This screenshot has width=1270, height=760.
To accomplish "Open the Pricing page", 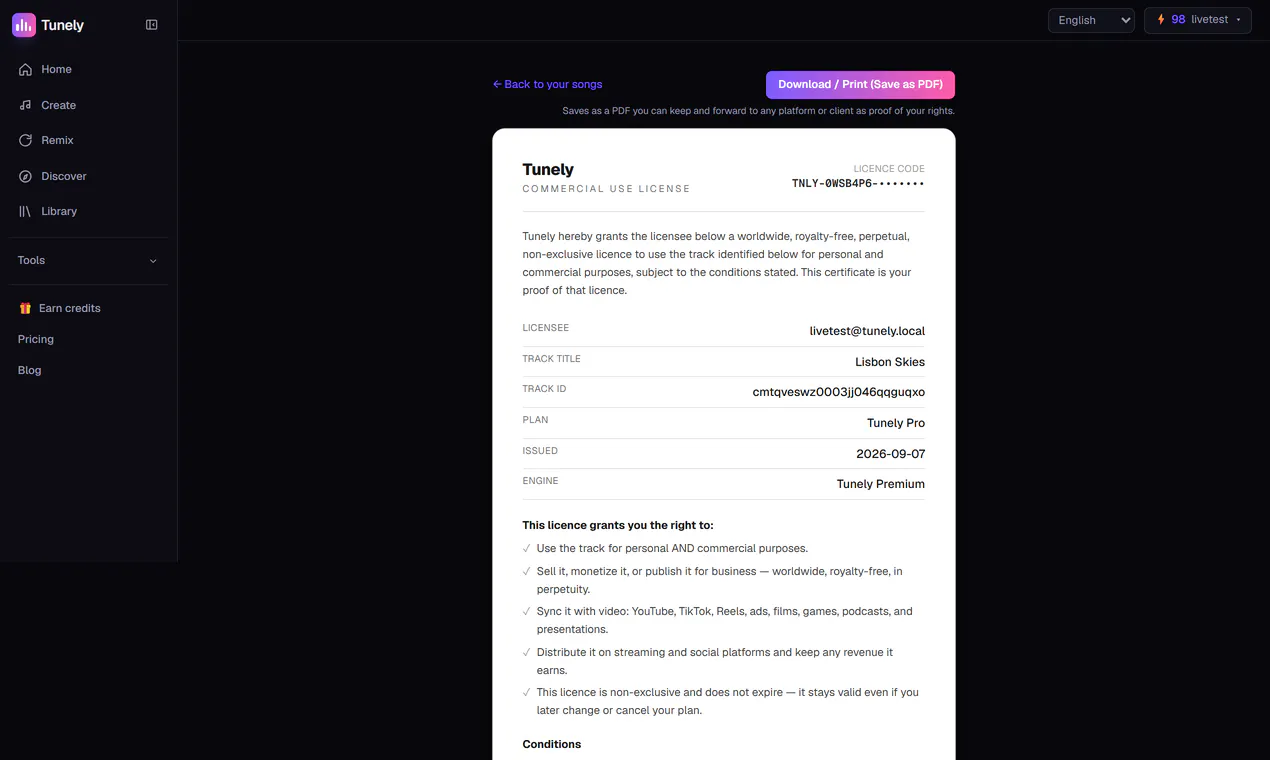I will 36,339.
